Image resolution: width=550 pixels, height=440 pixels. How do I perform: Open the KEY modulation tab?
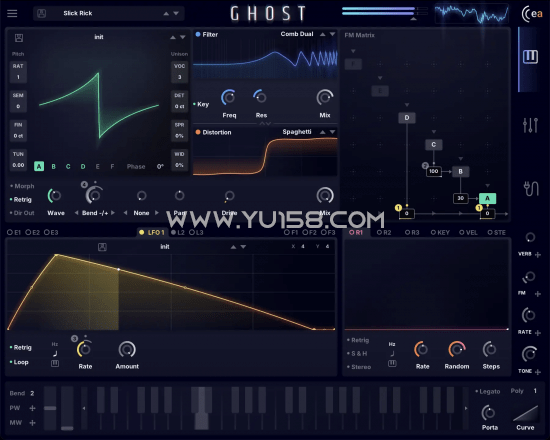pos(440,232)
